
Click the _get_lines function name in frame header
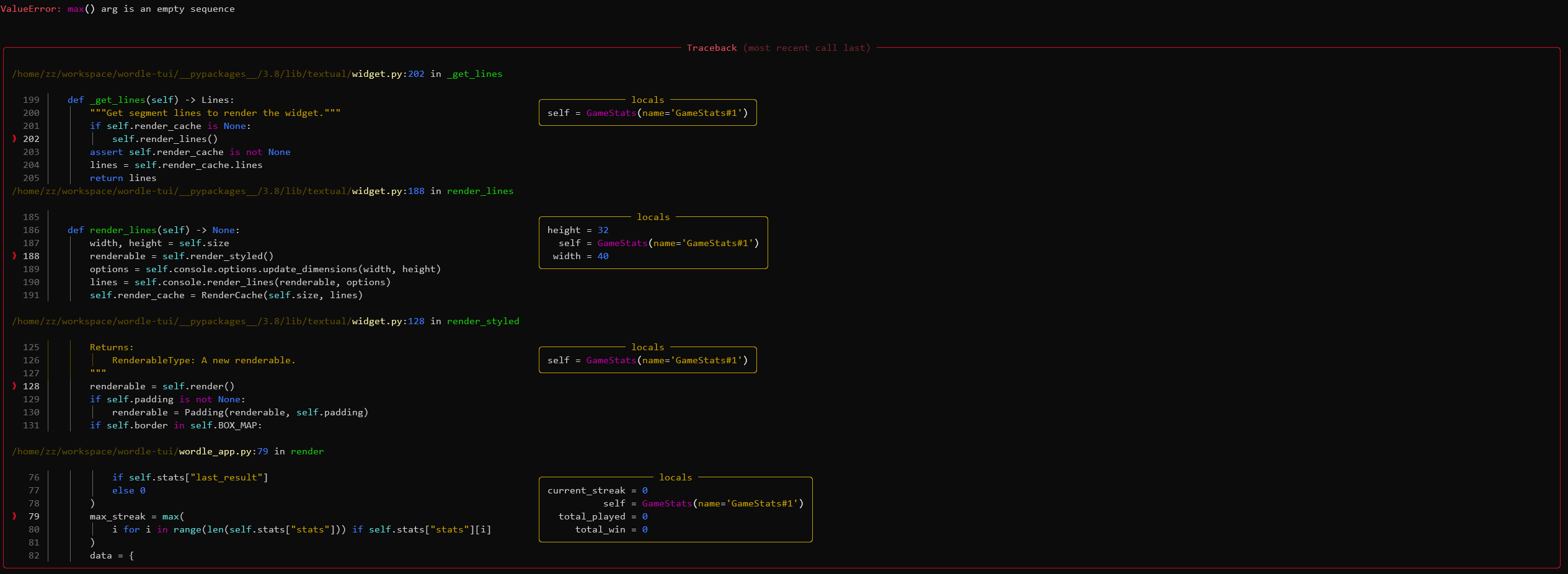475,74
